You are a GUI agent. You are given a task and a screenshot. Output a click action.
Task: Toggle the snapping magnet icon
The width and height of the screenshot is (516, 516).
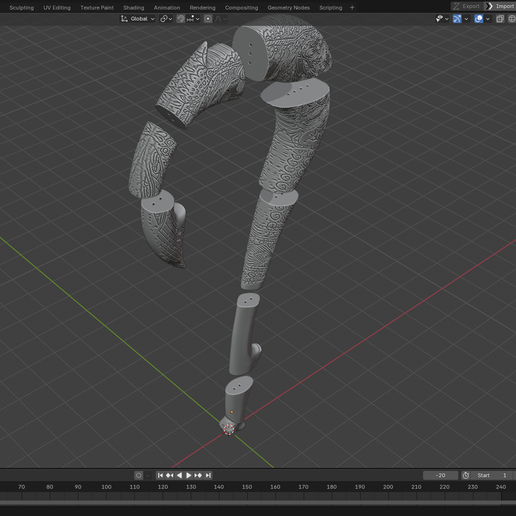181,19
